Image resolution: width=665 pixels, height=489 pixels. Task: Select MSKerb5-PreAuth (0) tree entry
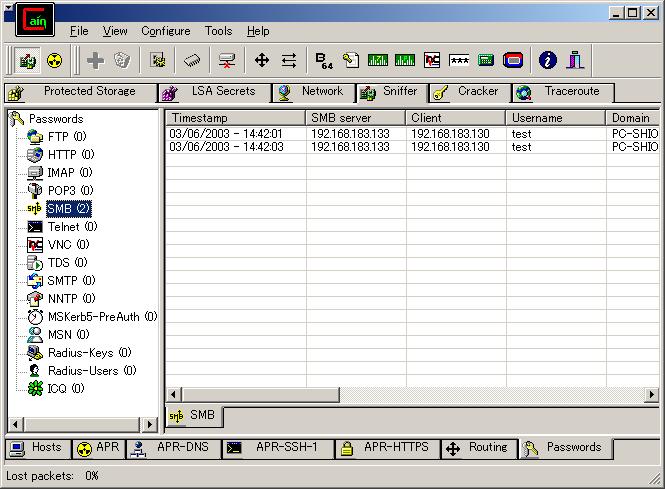(x=102, y=317)
